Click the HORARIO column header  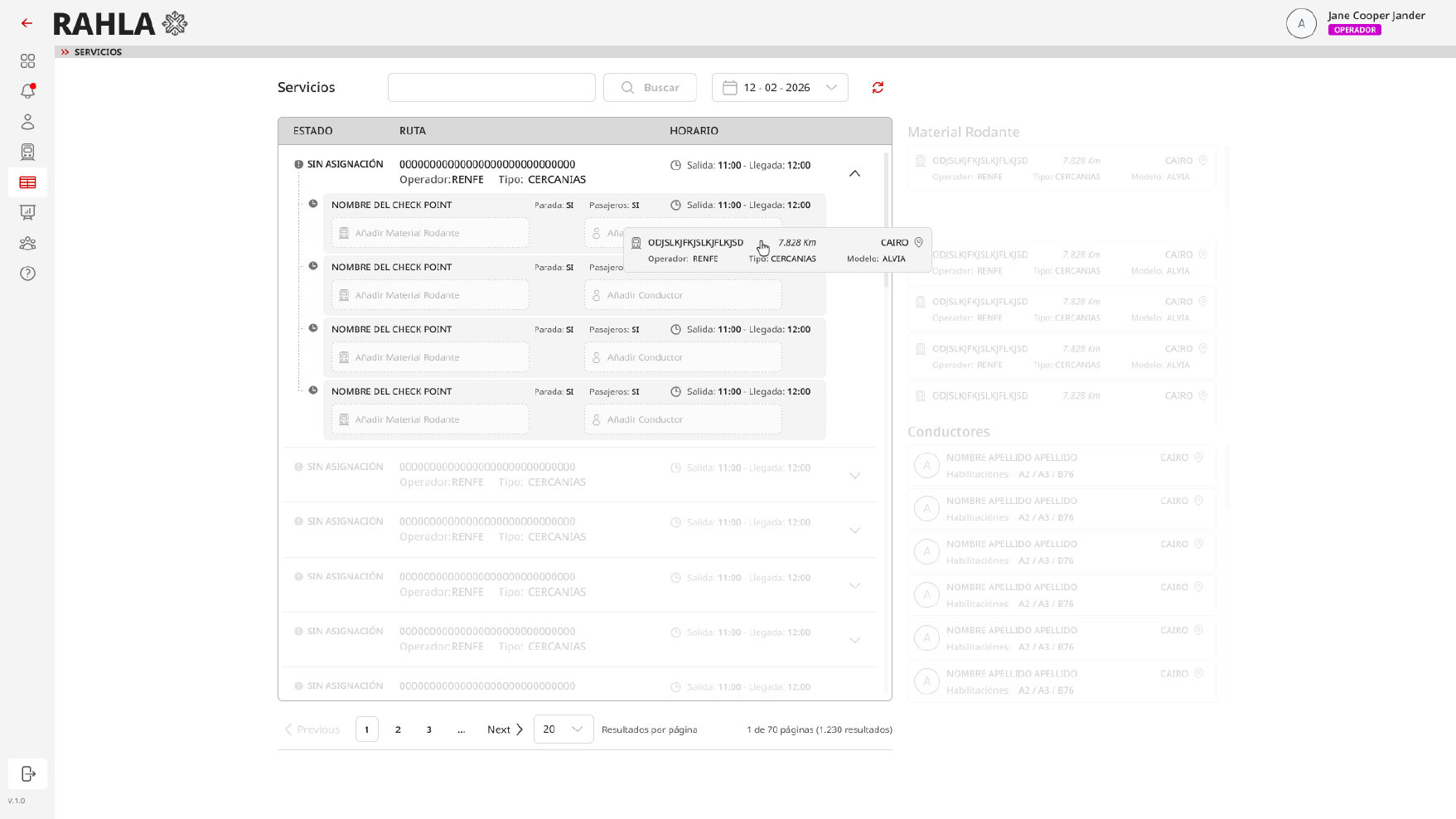pyautogui.click(x=694, y=131)
